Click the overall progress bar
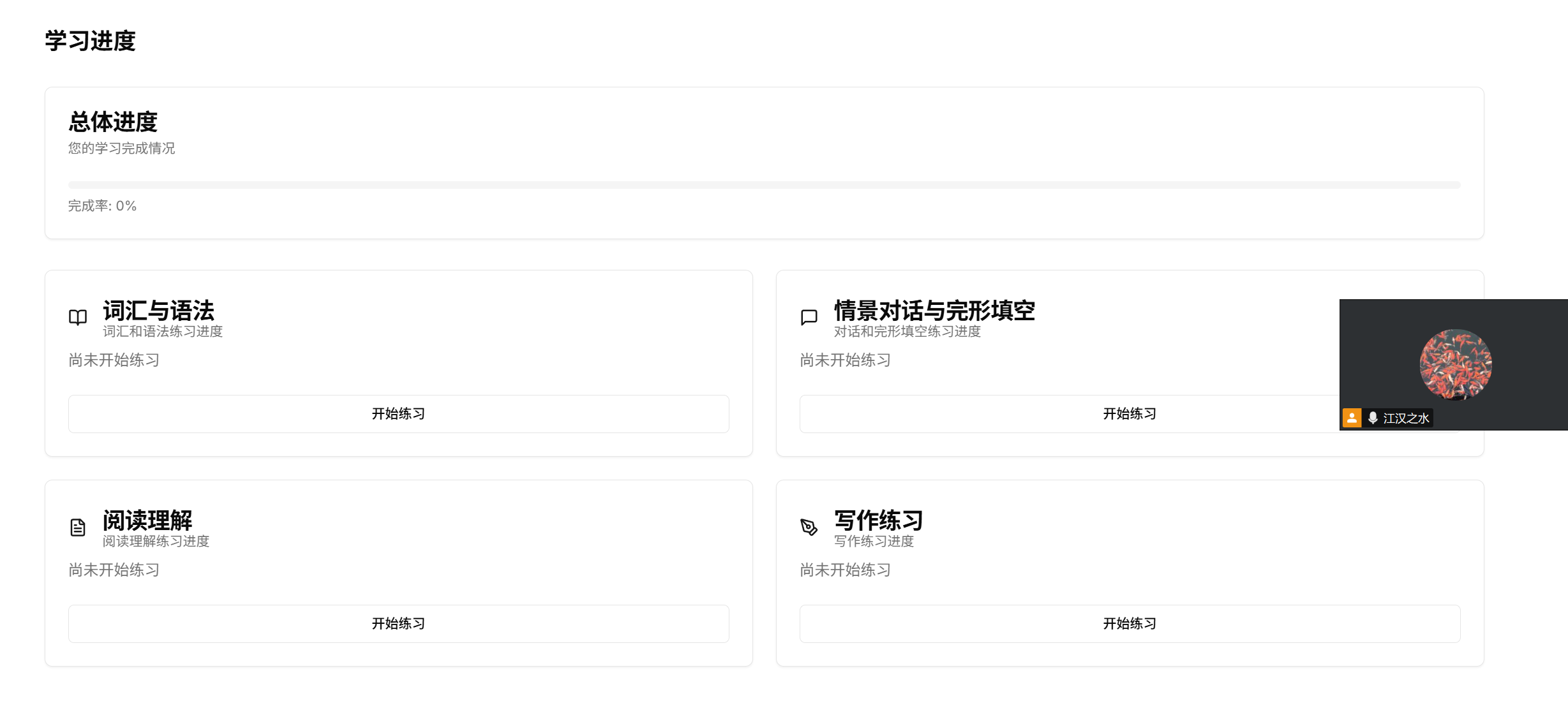Image resolution: width=1568 pixels, height=724 pixels. pos(764,185)
